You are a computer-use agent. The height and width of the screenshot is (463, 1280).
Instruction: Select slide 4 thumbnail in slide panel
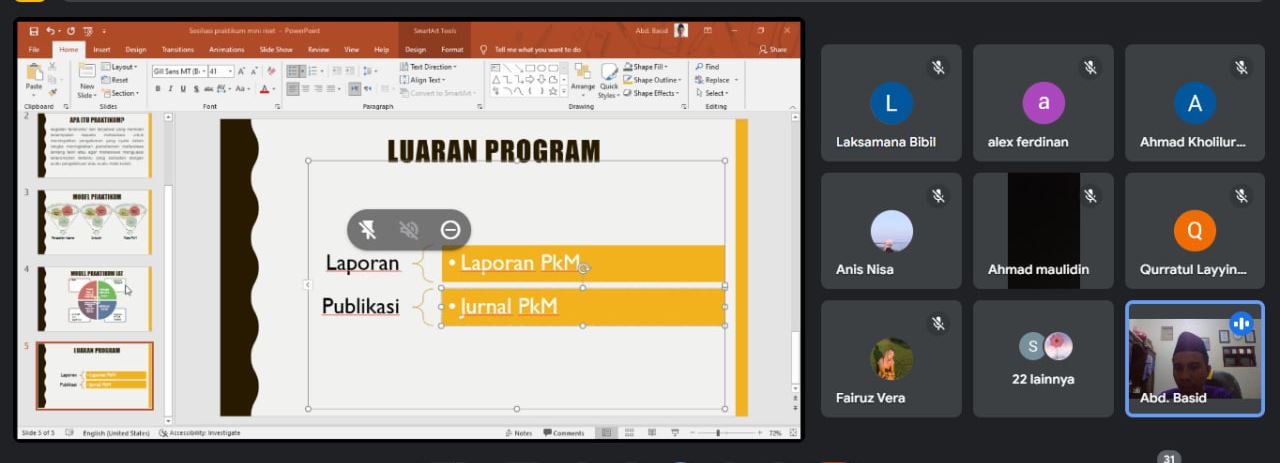95,299
